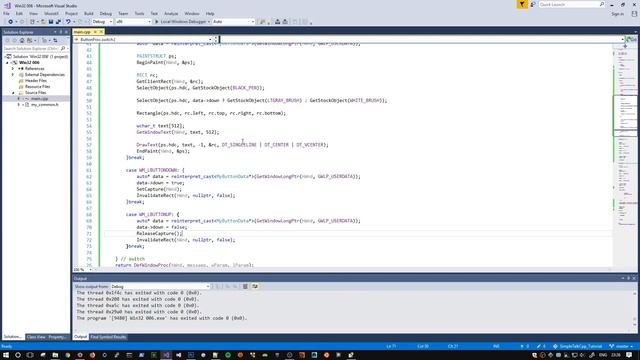This screenshot has width=640, height=360.
Task: Open the Project menu
Action: (x=71, y=13)
